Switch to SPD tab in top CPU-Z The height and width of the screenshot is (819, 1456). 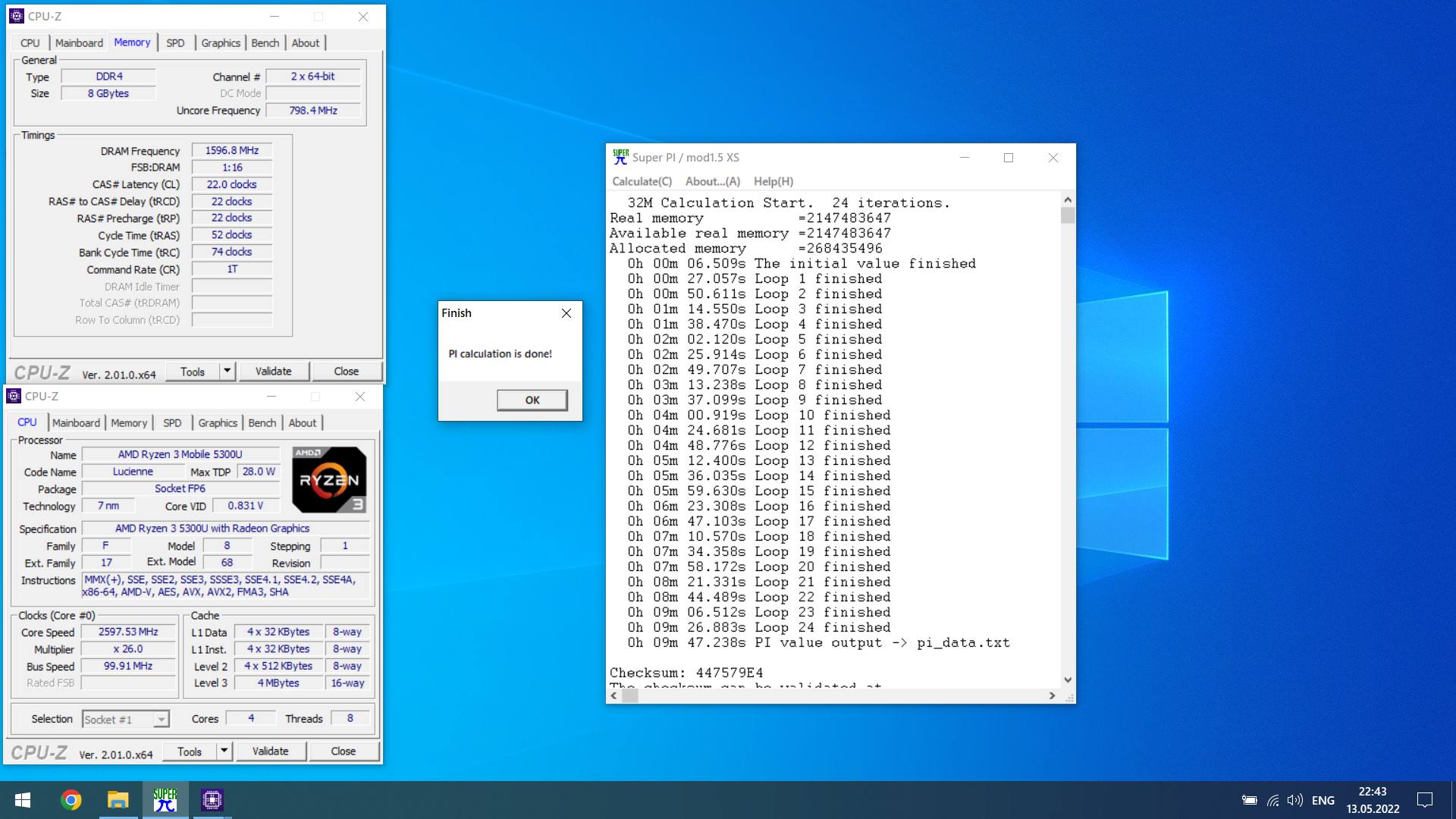tap(175, 42)
